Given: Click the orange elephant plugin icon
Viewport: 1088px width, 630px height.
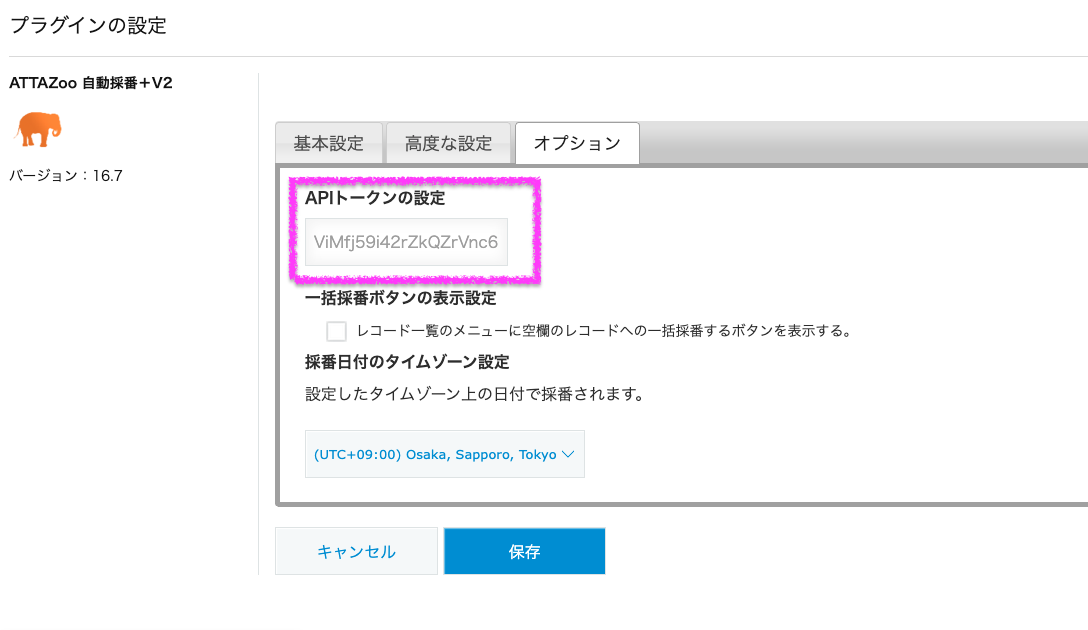Looking at the screenshot, I should click(37, 128).
